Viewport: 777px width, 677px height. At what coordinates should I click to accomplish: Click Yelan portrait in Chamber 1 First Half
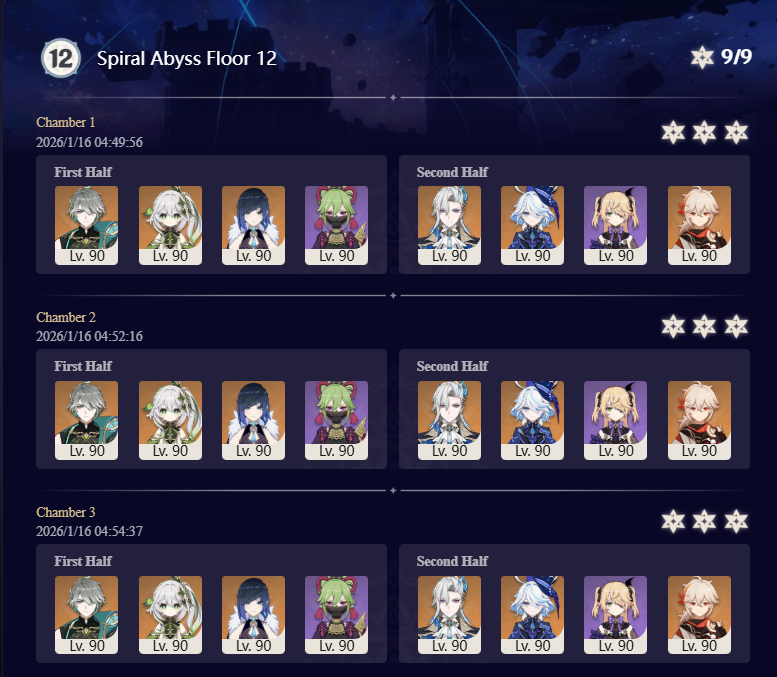tap(253, 225)
